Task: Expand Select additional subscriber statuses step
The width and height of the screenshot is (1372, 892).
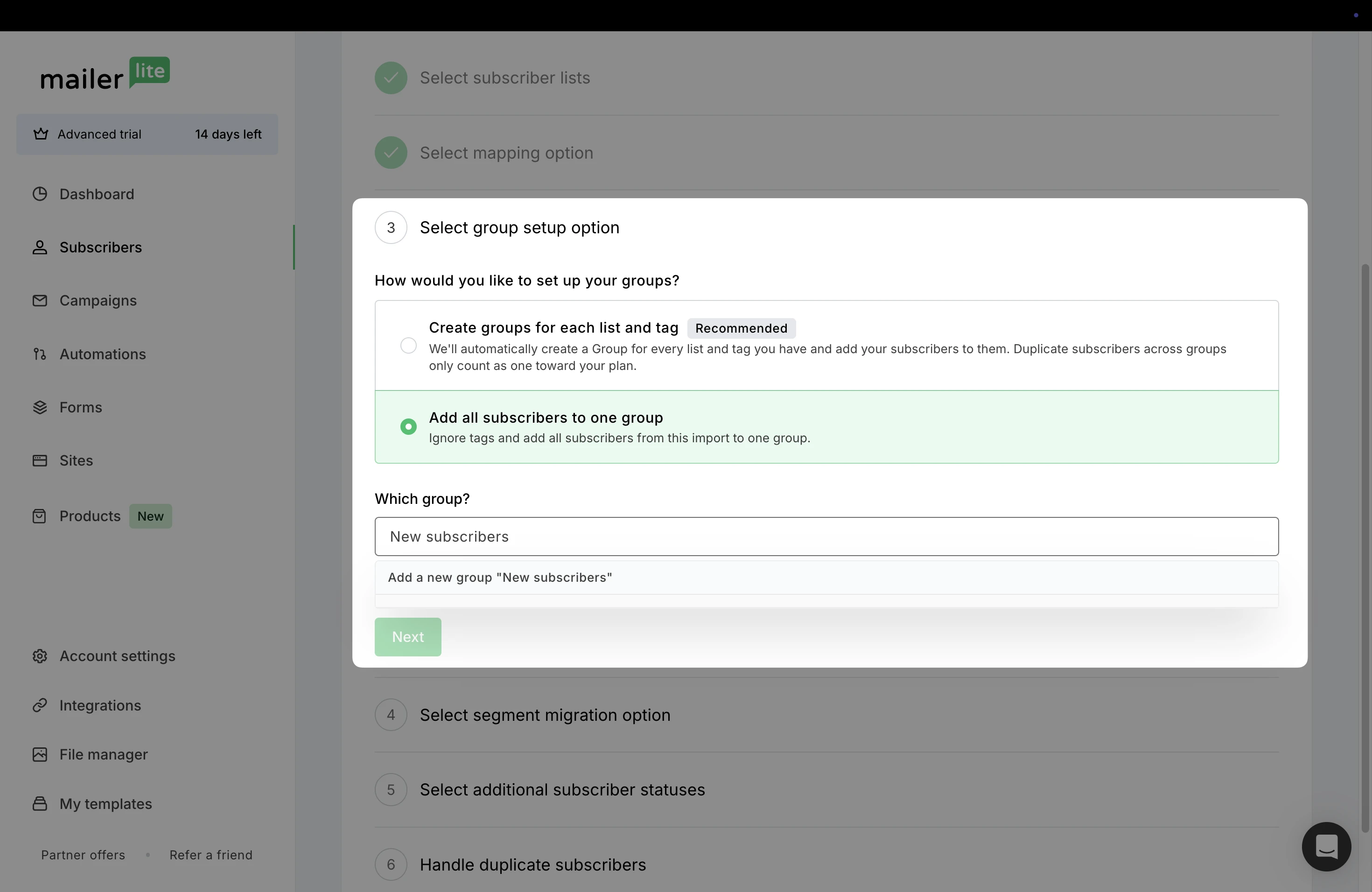Action: point(561,790)
